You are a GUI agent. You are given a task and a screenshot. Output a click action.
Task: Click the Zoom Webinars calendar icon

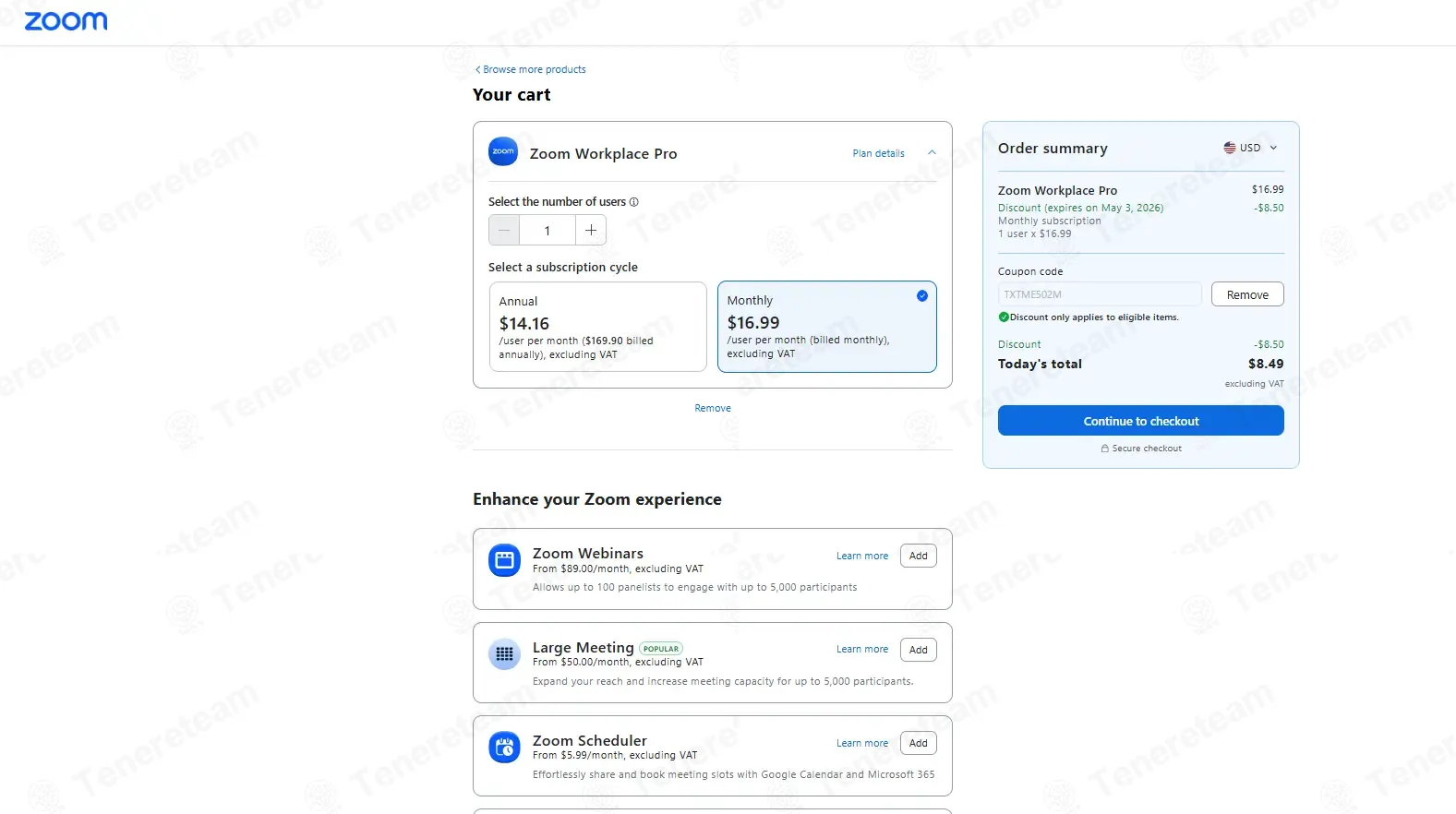504,560
